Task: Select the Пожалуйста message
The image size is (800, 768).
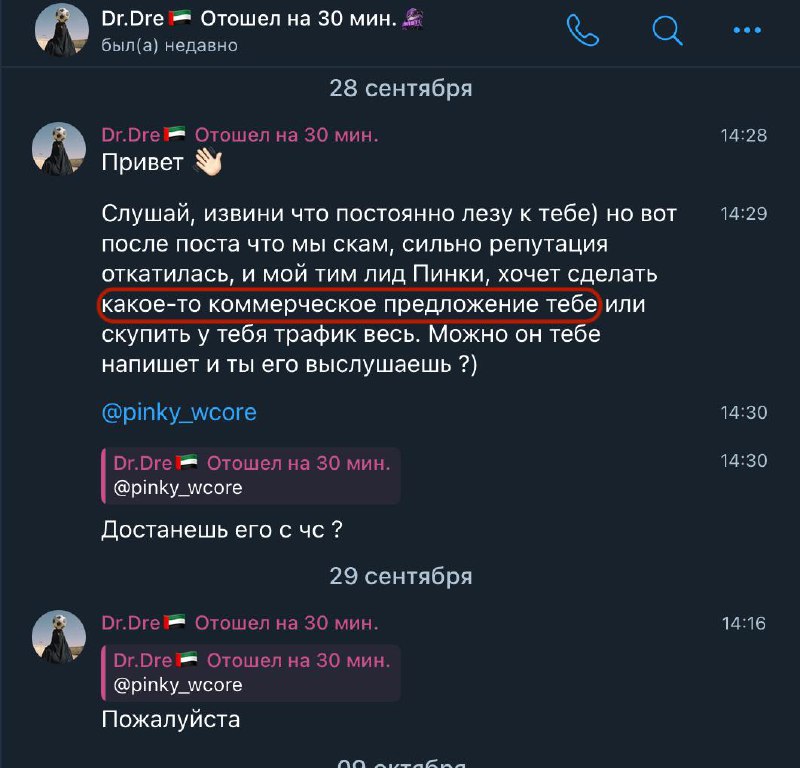Action: coord(171,720)
